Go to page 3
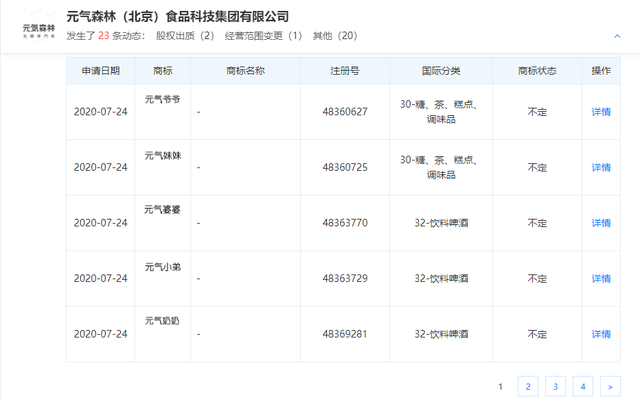 click(555, 386)
